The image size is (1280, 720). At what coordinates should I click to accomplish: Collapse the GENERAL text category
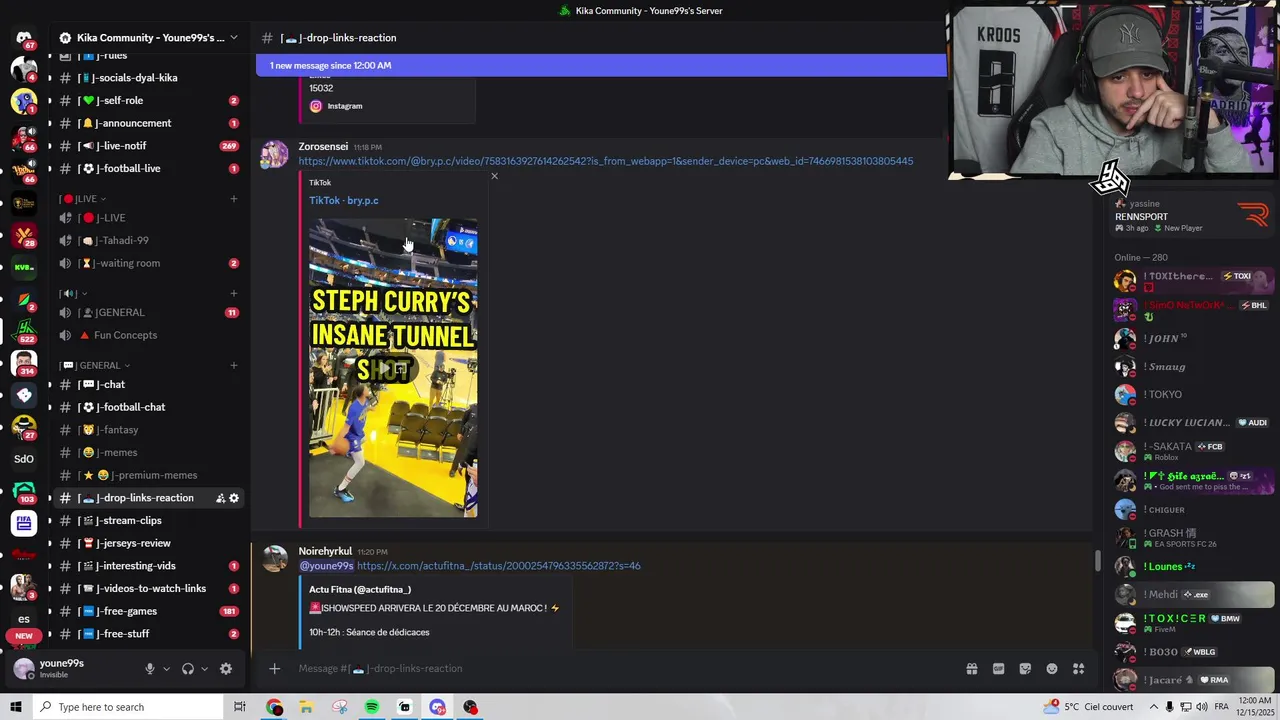click(x=95, y=365)
